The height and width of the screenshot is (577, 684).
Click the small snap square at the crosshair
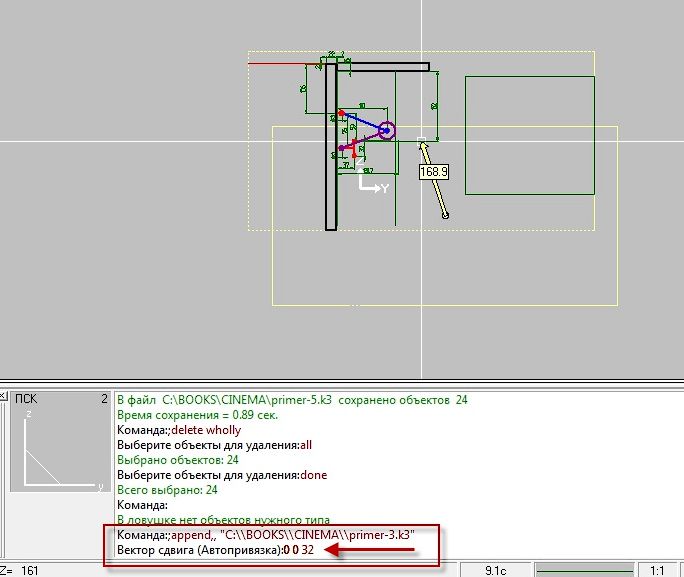coord(421,140)
